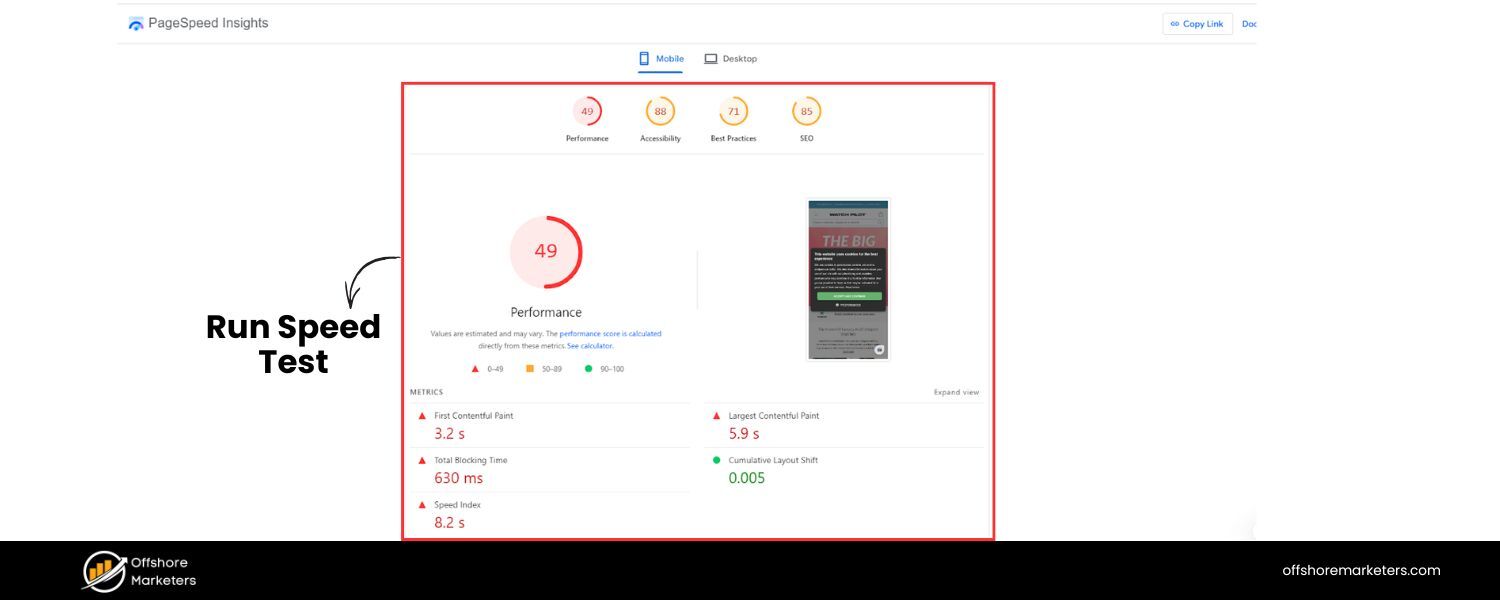Viewport: 1500px width, 600px height.
Task: Select the orange 50-89 legend swatch
Action: [x=528, y=368]
